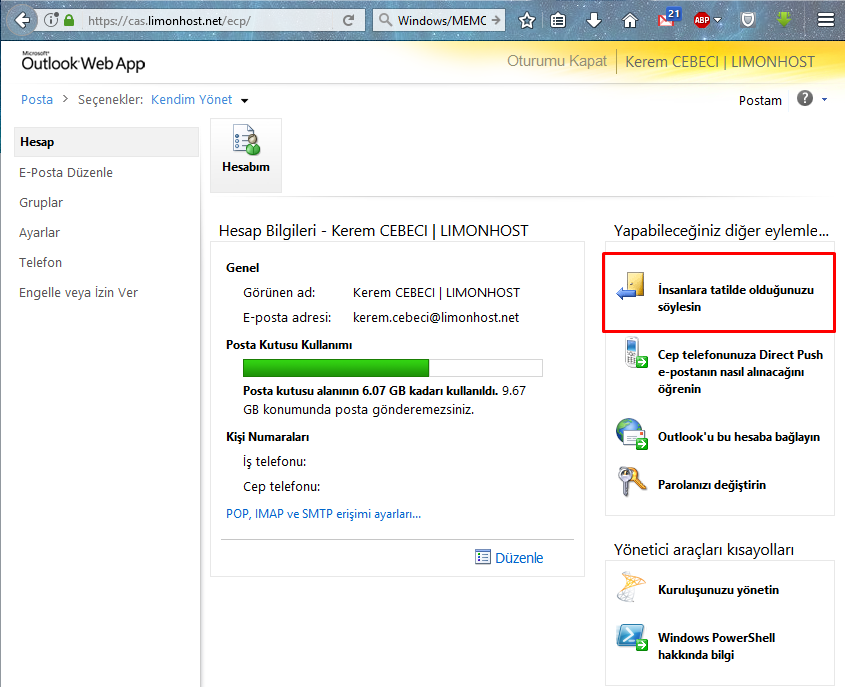Open Ayarlar in the sidebar
The width and height of the screenshot is (845, 687).
click(x=39, y=233)
